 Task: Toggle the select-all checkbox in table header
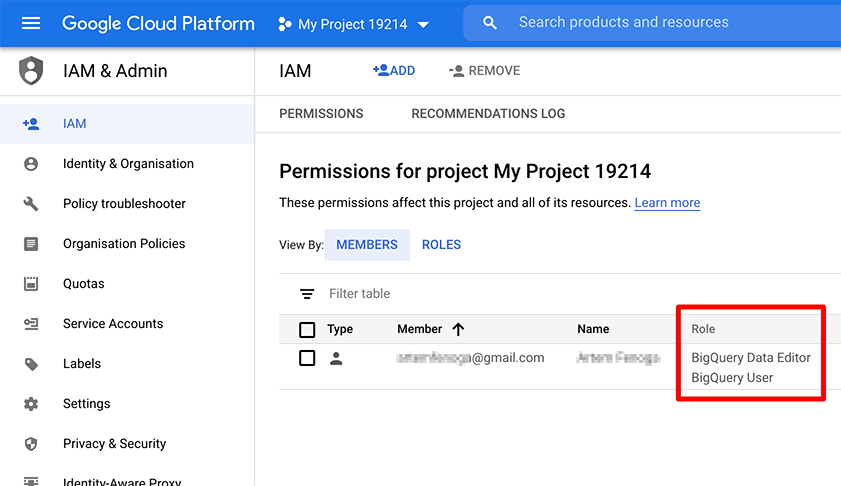click(307, 329)
